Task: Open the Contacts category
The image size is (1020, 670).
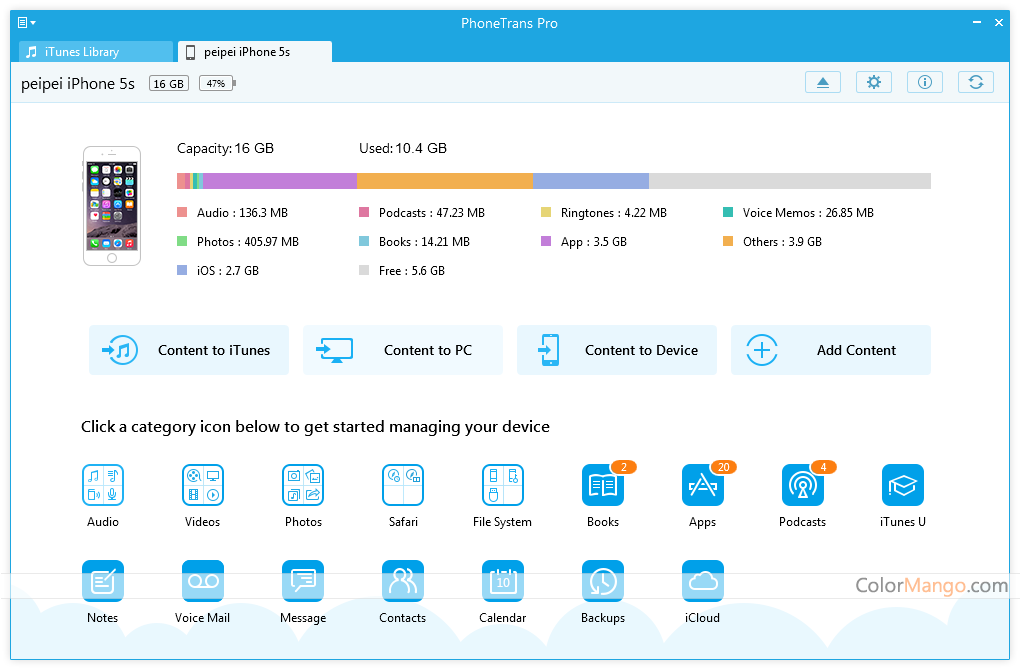Action: pos(403,581)
